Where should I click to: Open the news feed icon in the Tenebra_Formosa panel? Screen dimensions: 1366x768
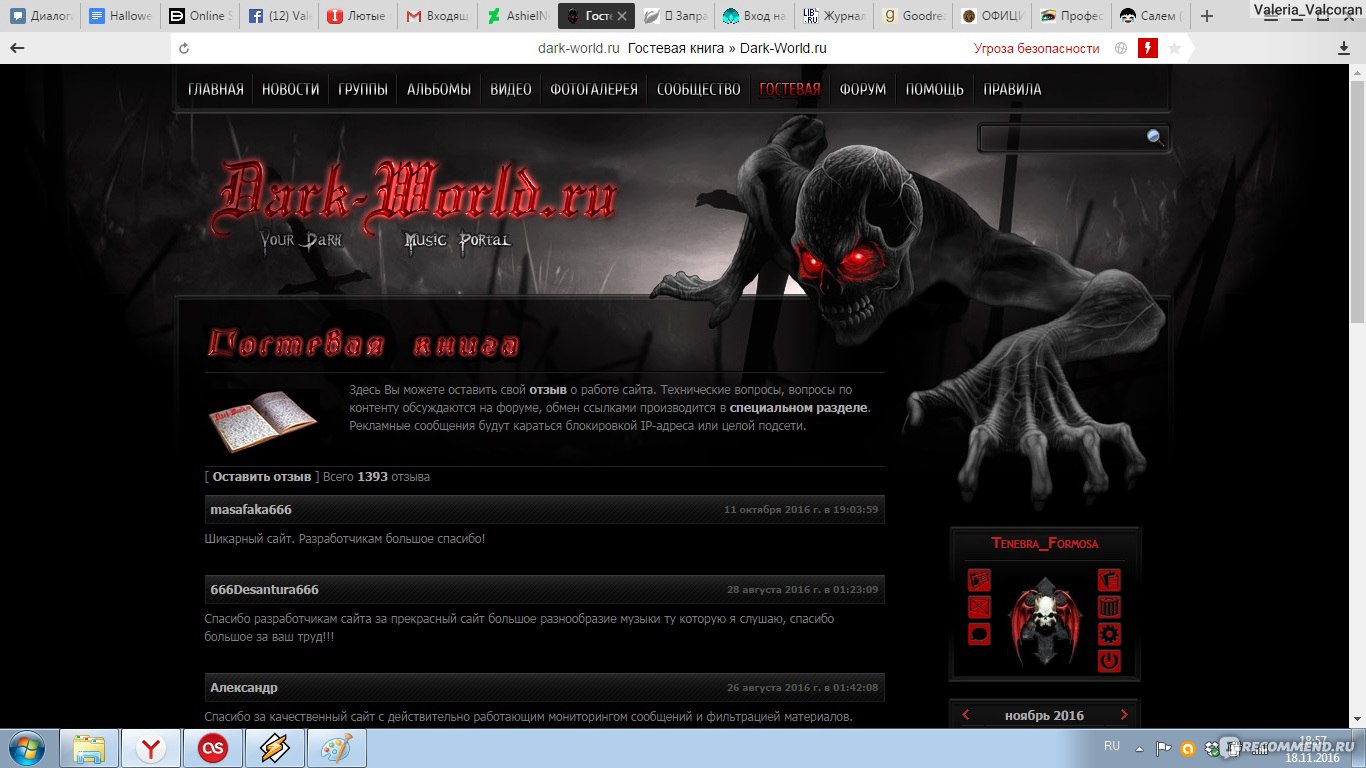click(979, 580)
